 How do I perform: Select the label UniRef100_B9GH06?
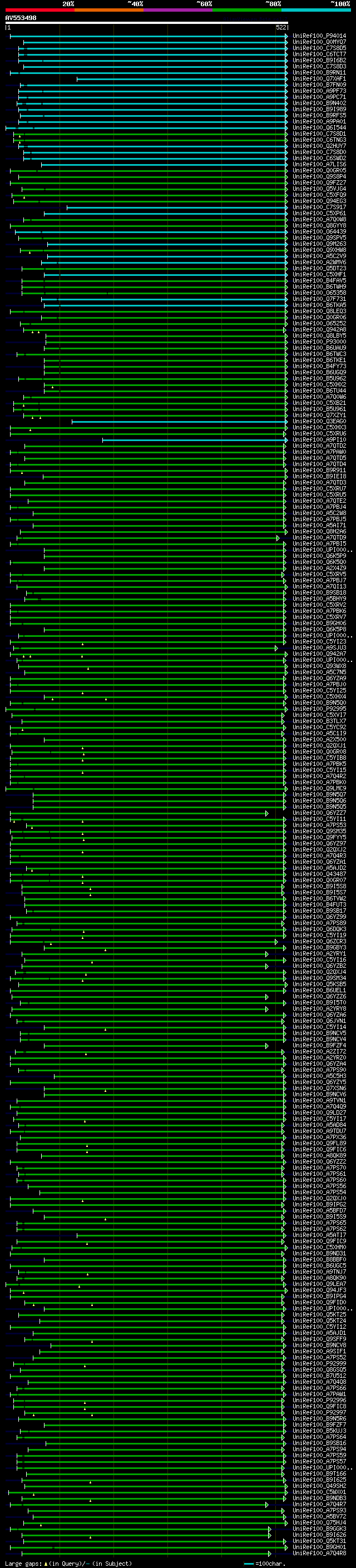[319, 623]
